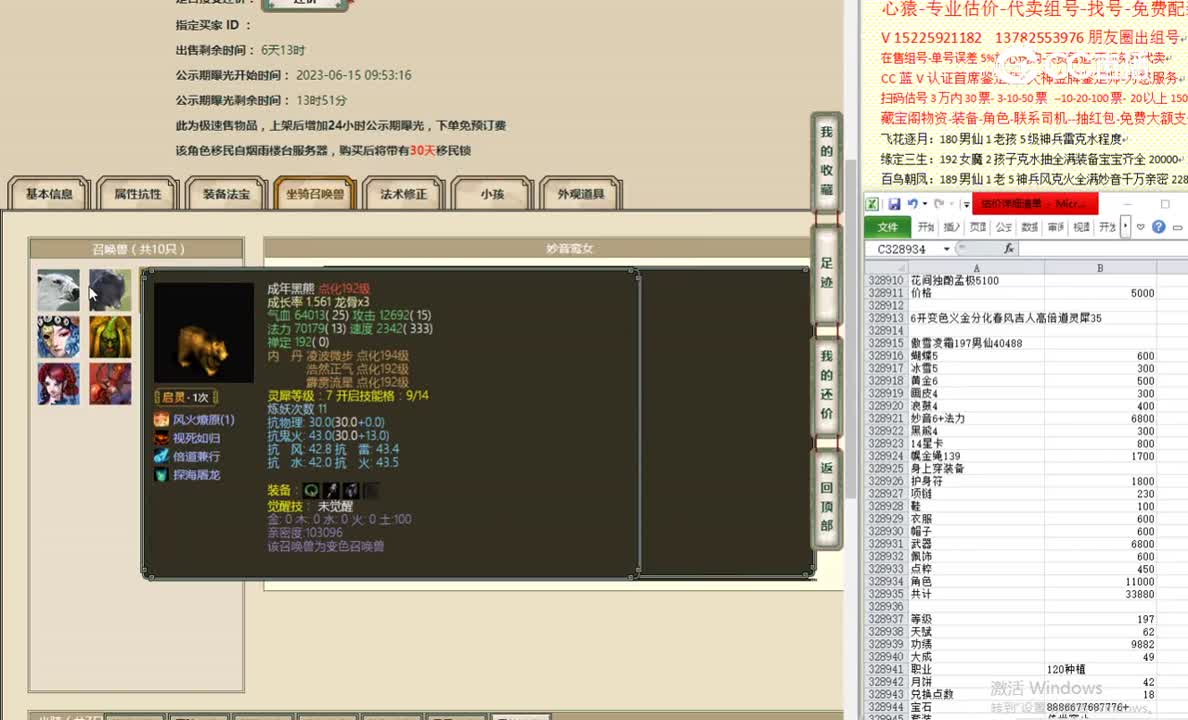Click the Save icon in Excel toolbar
Image resolution: width=1188 pixels, height=720 pixels.
coord(894,205)
